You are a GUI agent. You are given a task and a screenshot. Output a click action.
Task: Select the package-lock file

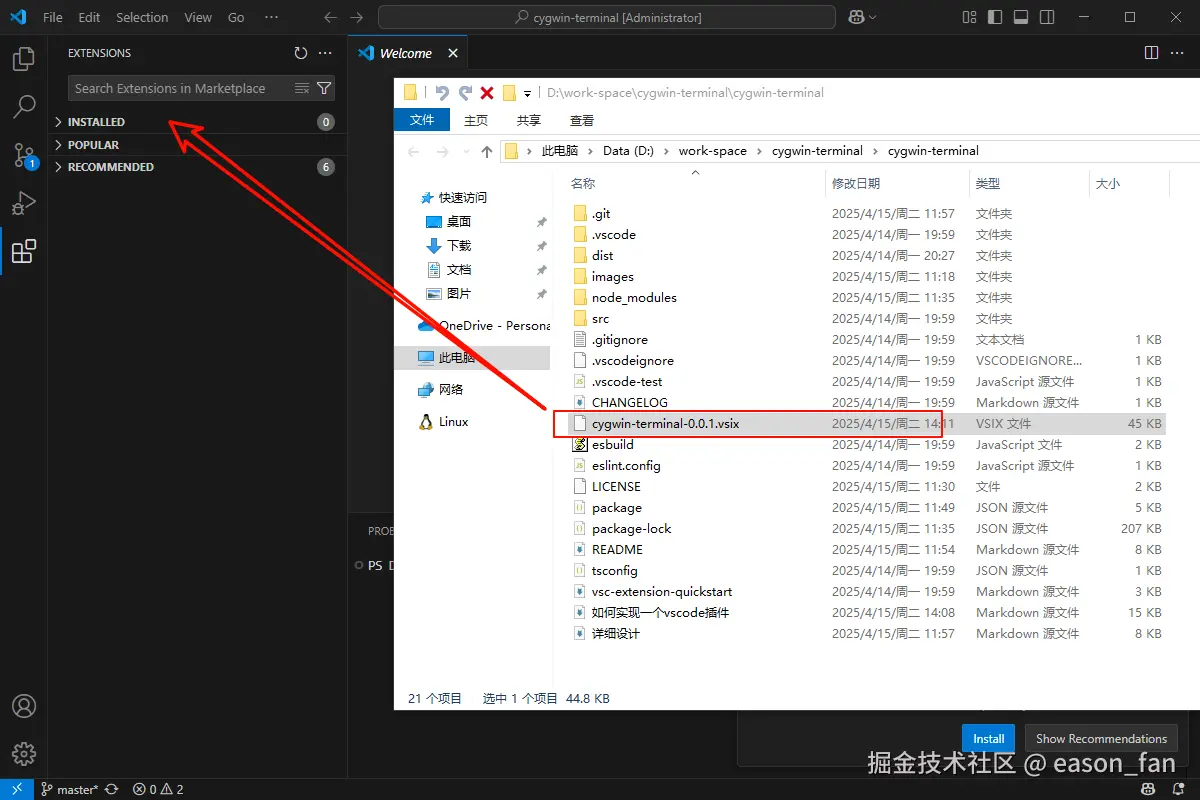[631, 529]
